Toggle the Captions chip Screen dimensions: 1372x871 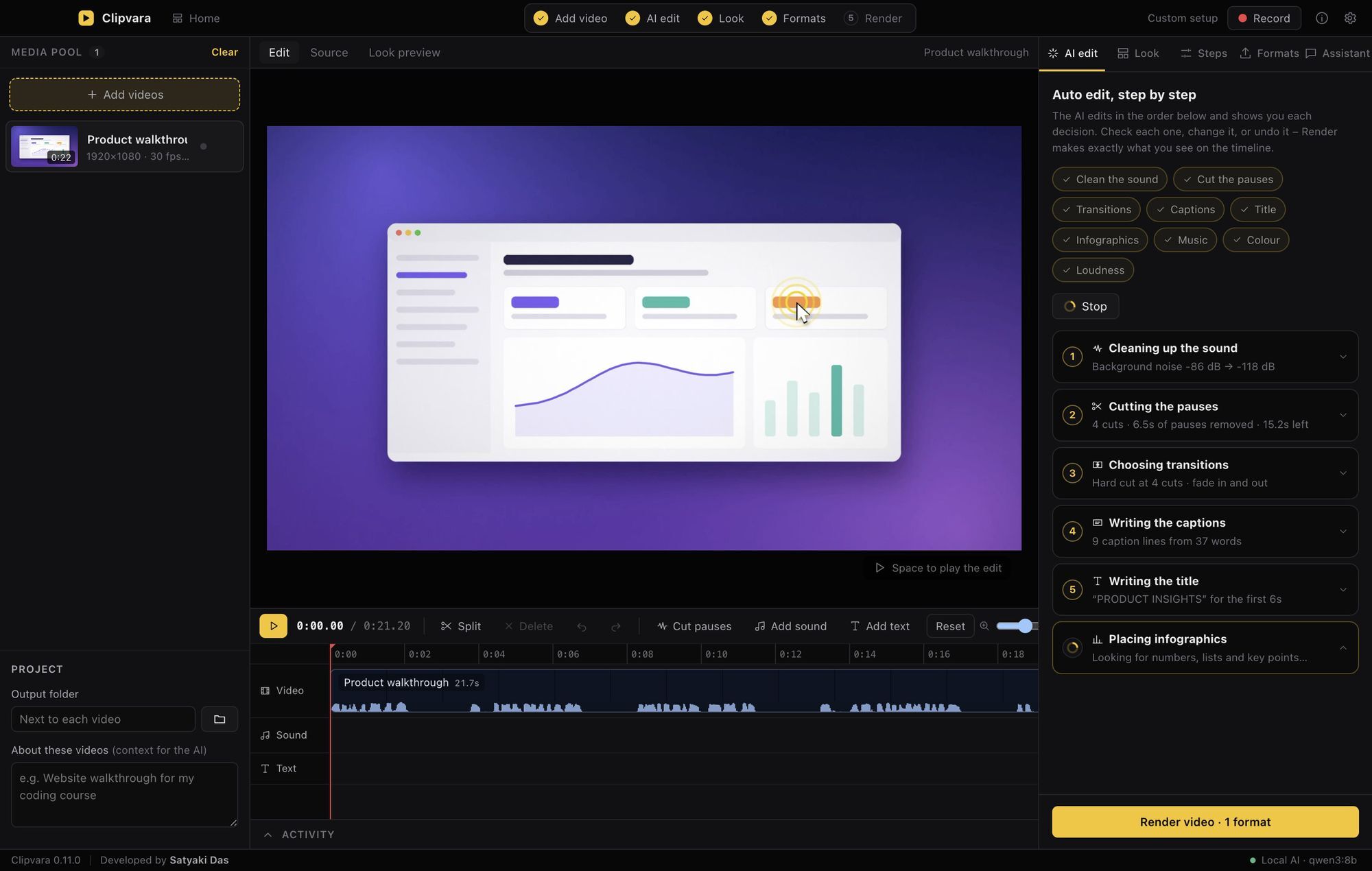point(1185,209)
